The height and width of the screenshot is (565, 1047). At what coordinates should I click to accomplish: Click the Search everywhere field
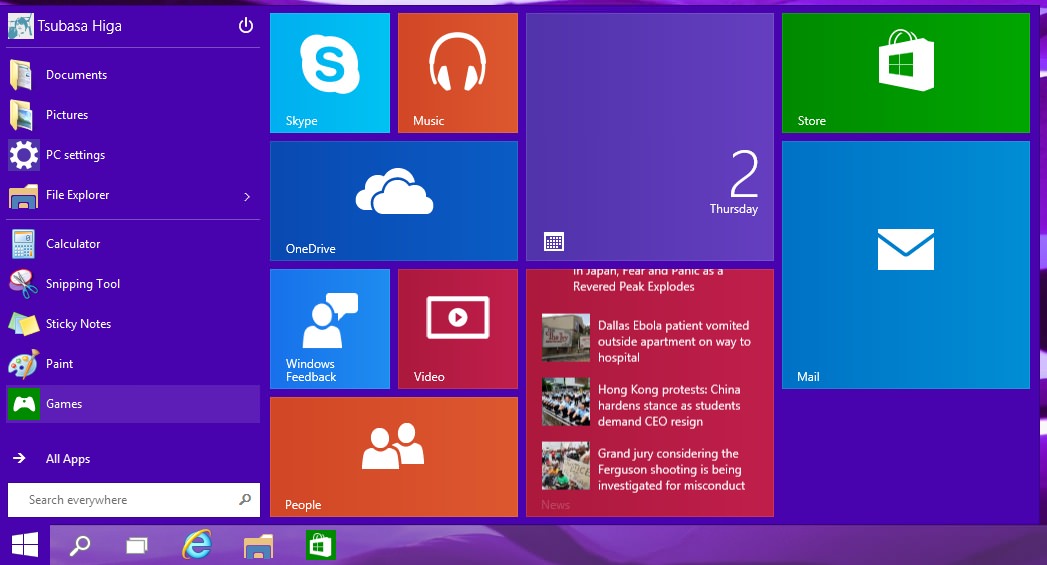point(134,500)
